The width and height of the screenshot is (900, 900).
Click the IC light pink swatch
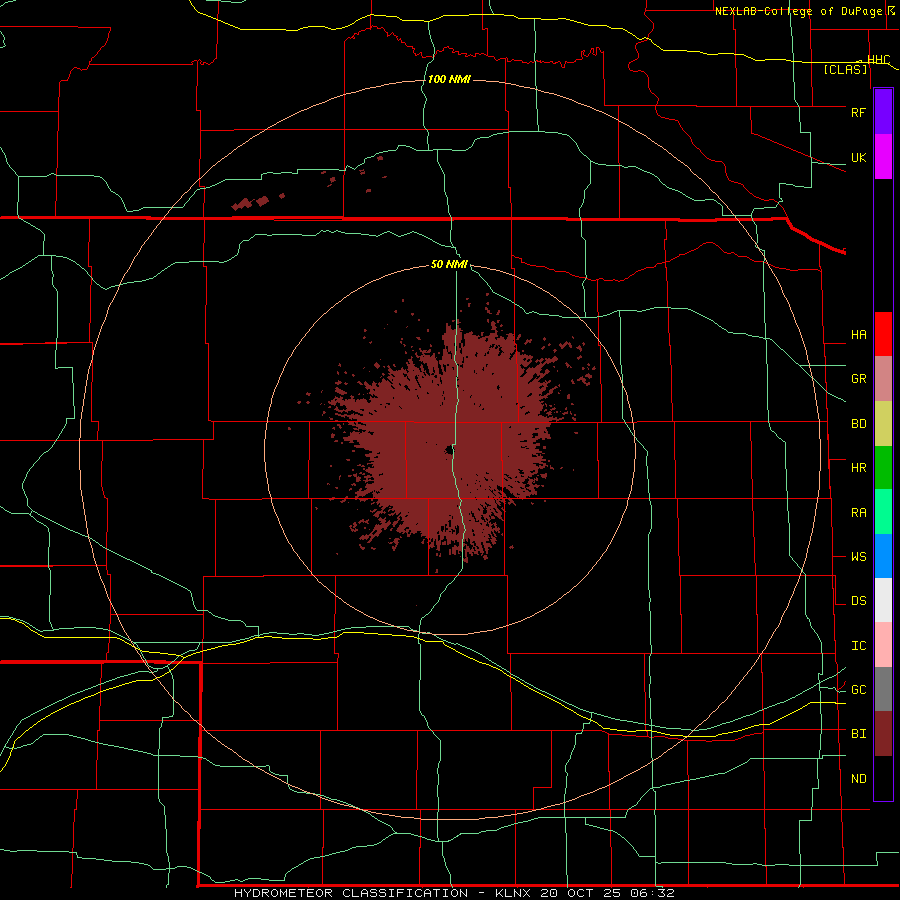click(x=883, y=645)
